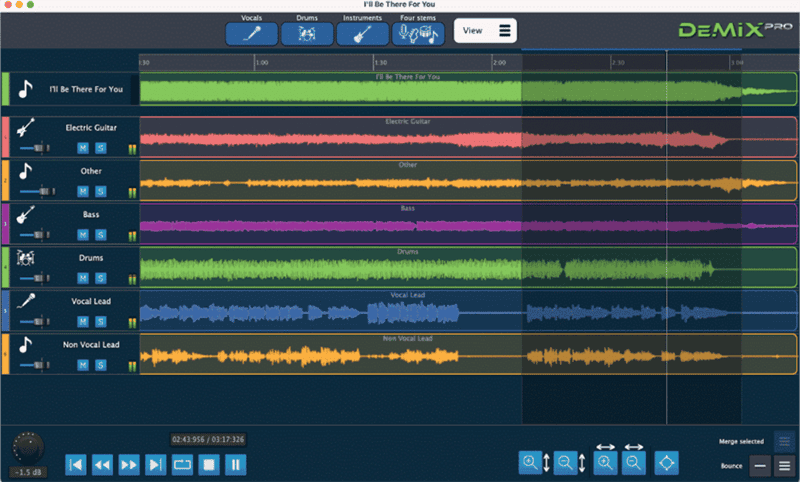Zoom out vertically on waveforms
The height and width of the screenshot is (482, 800).
[565, 463]
